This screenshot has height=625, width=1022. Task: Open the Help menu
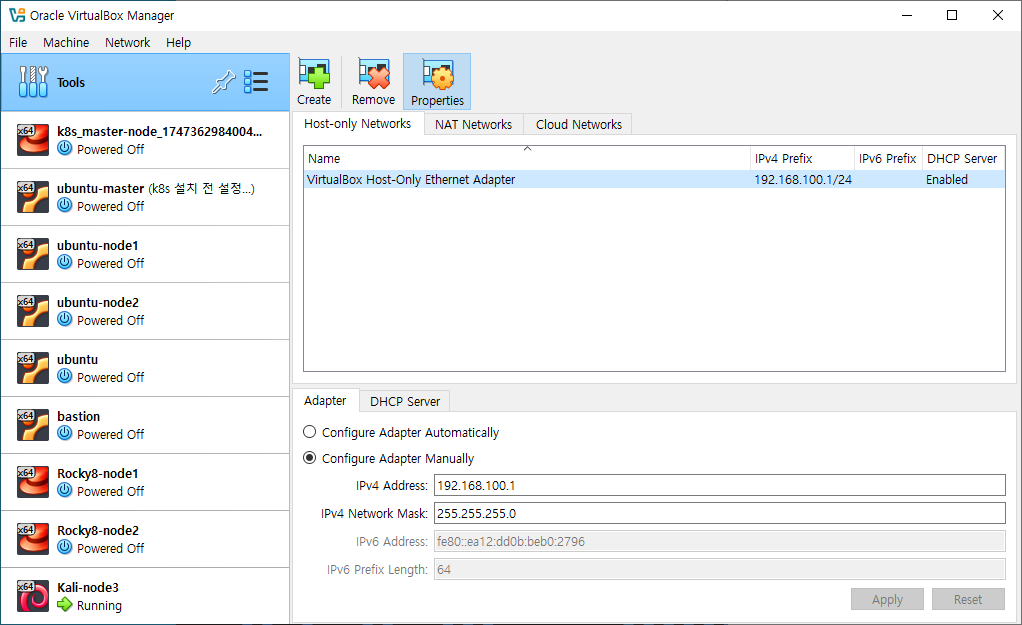click(179, 42)
